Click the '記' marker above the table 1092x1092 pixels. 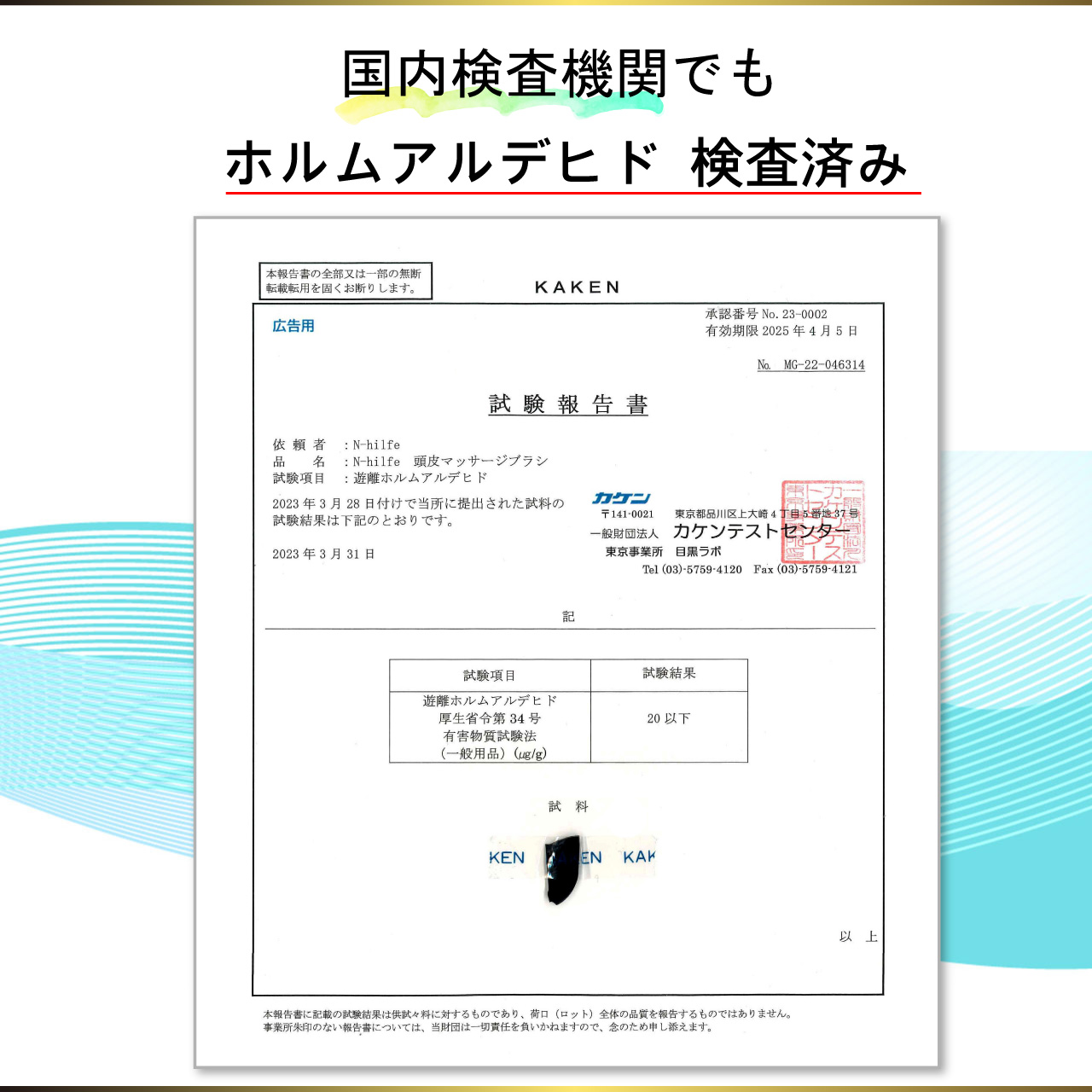(568, 616)
